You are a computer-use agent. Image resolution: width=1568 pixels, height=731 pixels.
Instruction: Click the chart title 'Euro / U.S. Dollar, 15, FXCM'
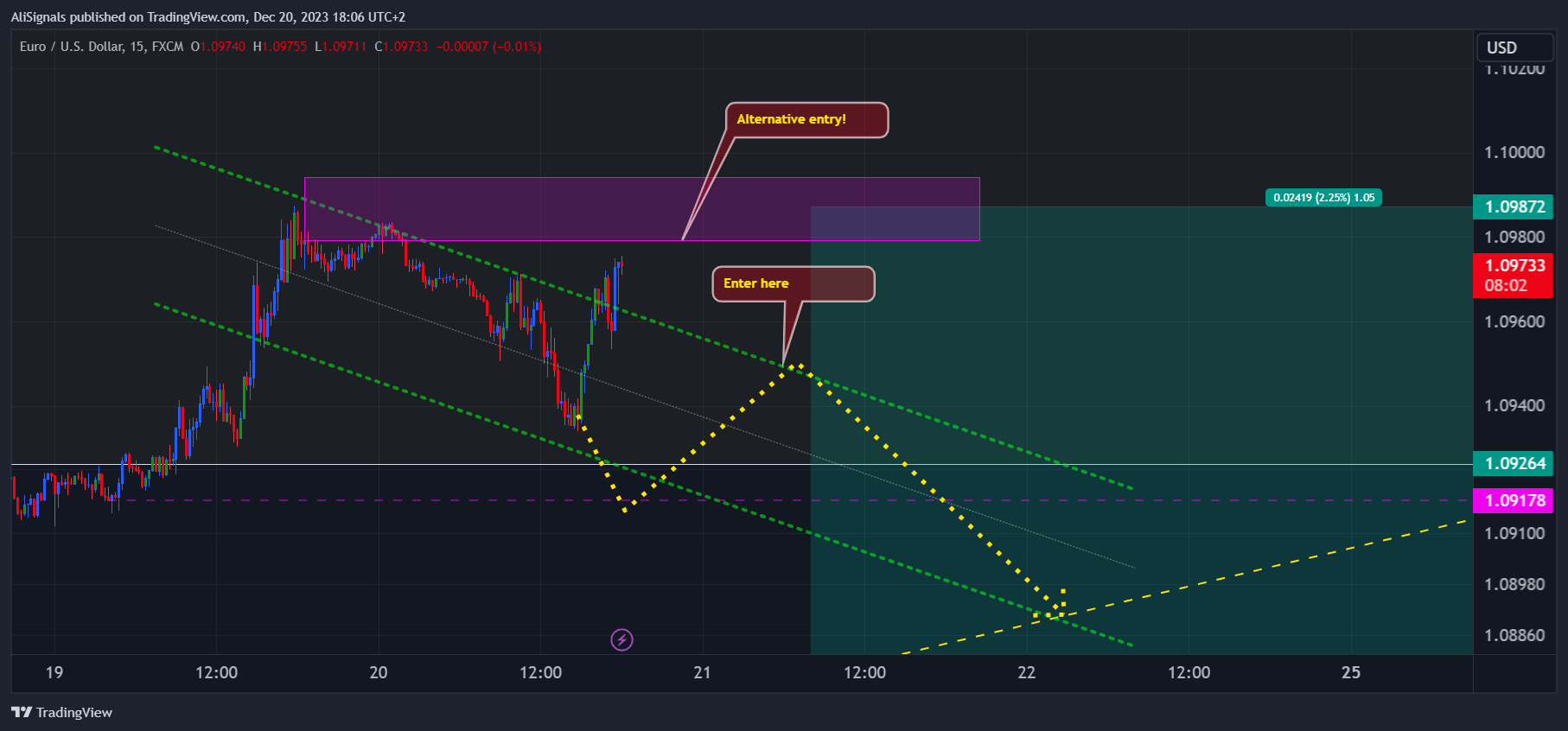click(x=101, y=47)
